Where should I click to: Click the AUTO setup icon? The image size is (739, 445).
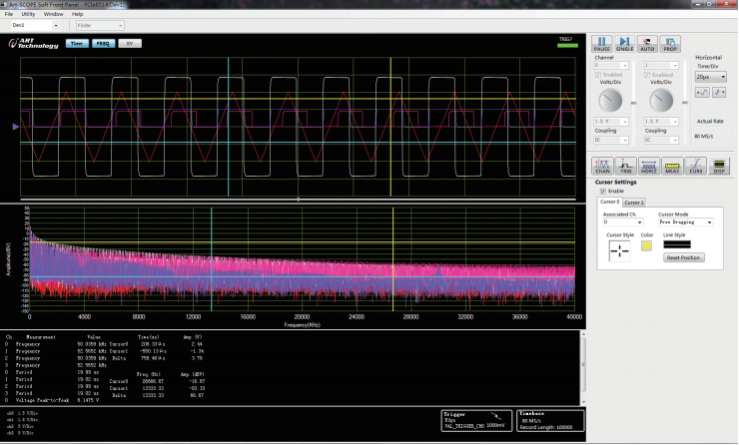(648, 43)
